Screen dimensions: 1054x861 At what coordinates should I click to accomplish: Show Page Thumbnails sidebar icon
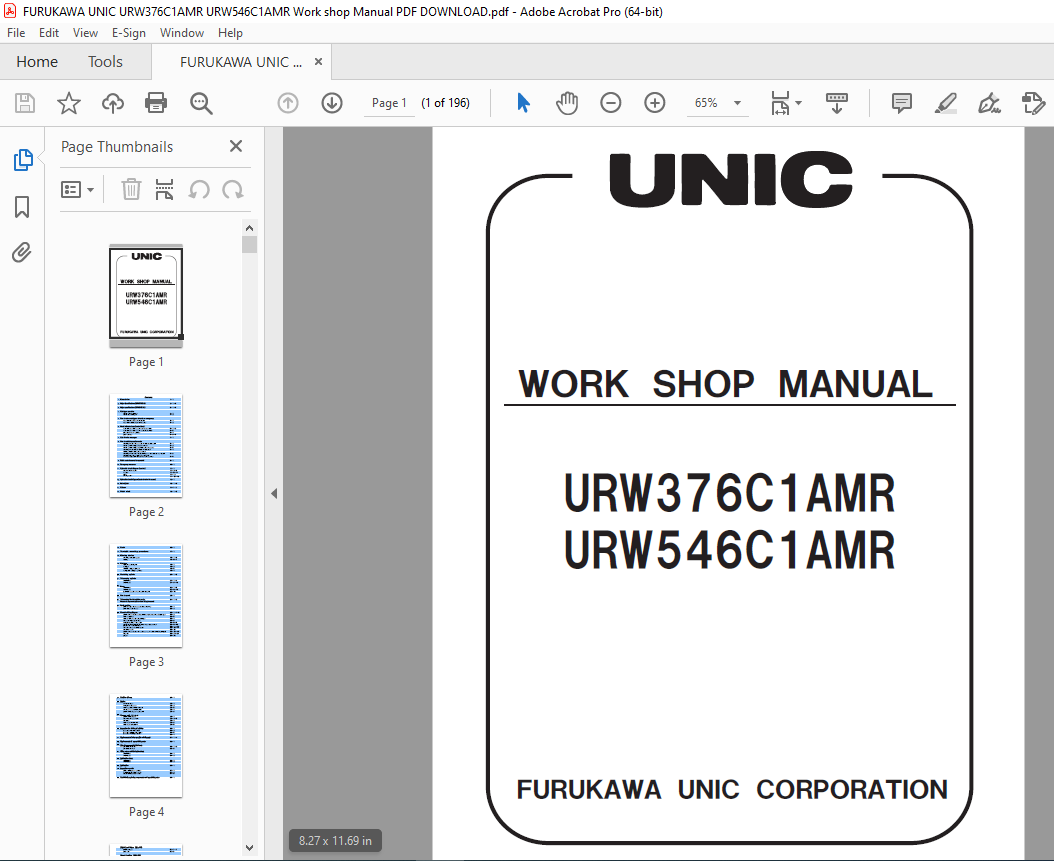pos(23,160)
